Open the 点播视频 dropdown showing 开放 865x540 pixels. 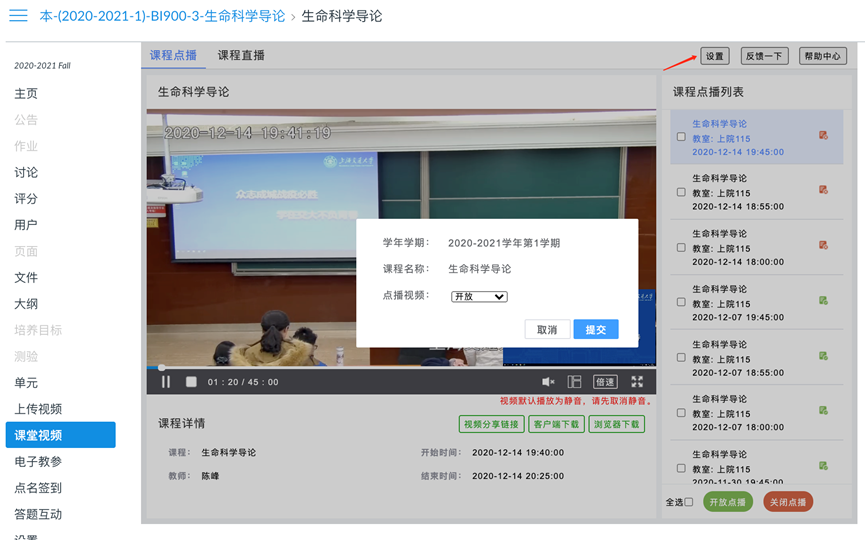[479, 296]
